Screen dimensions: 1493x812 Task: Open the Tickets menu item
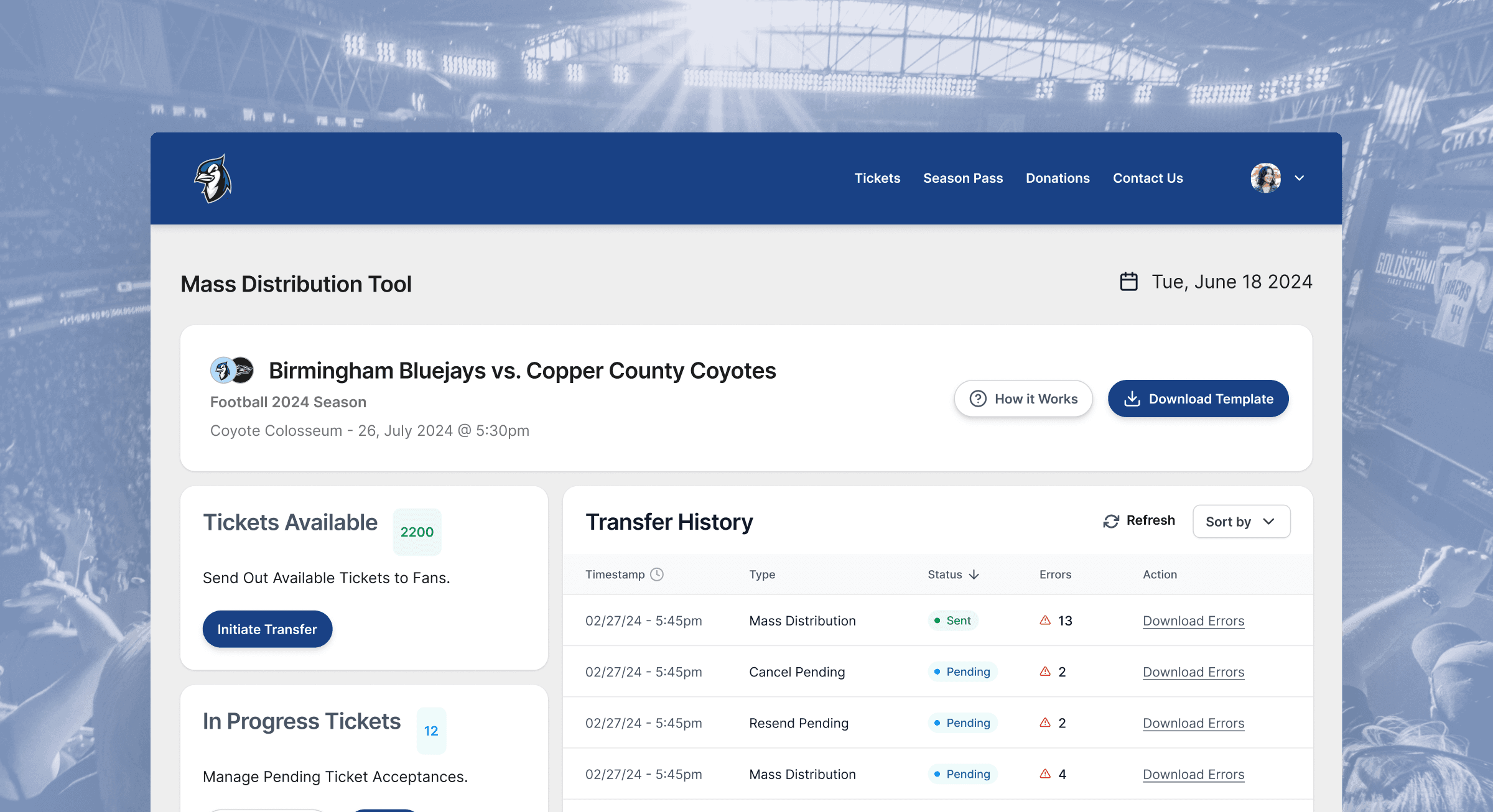tap(877, 178)
